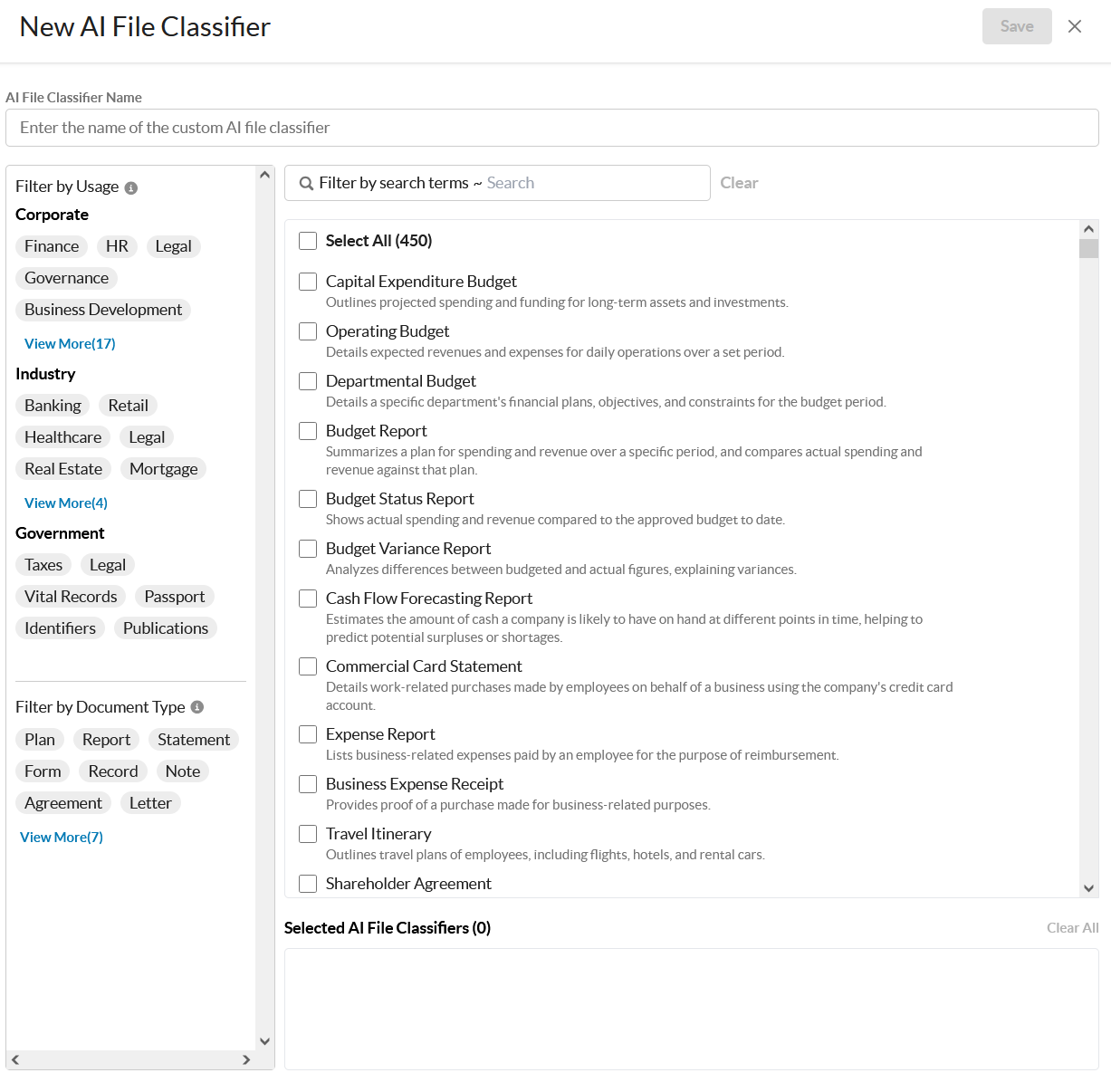Toggle the Banking industry filter
Screen dimensions: 1111x1092
pyautogui.click(x=53, y=406)
